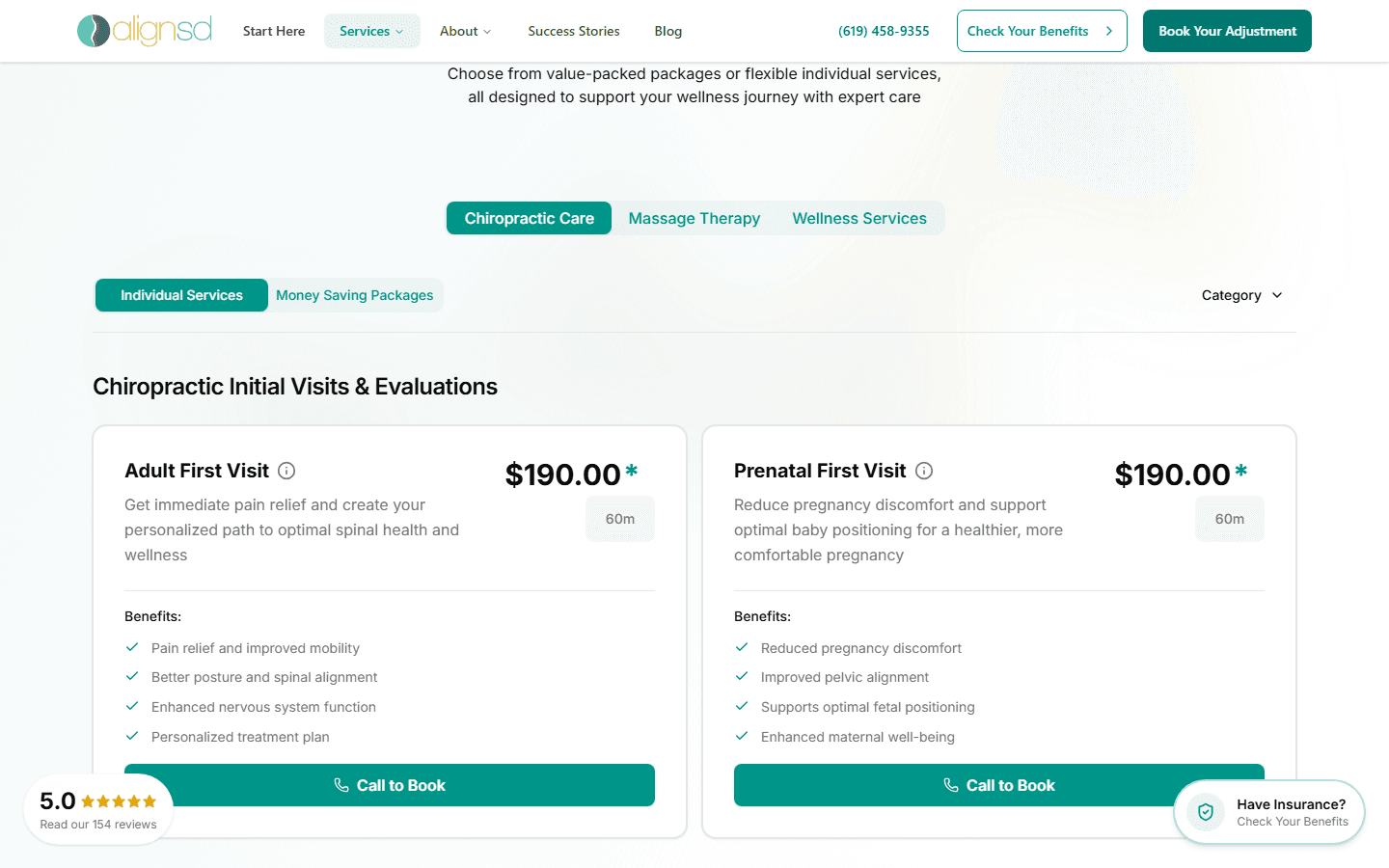Switch to the Massage Therapy tab
The width and height of the screenshot is (1389, 868).
pos(694,218)
